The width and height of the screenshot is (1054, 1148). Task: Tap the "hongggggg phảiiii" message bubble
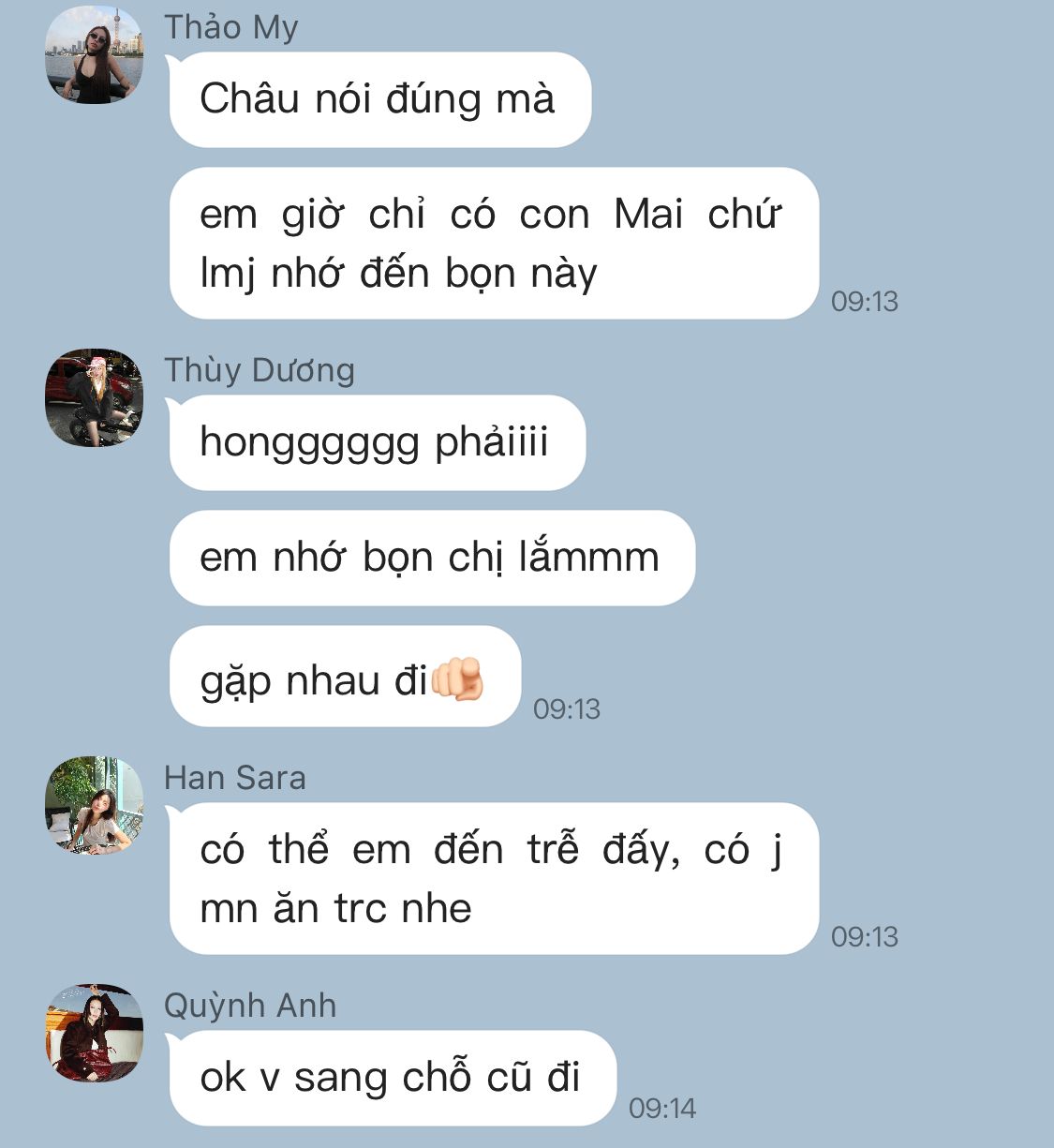coord(377,442)
